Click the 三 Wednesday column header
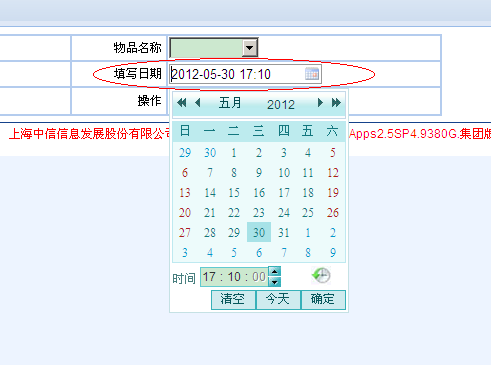This screenshot has height=365, width=491. 259,131
